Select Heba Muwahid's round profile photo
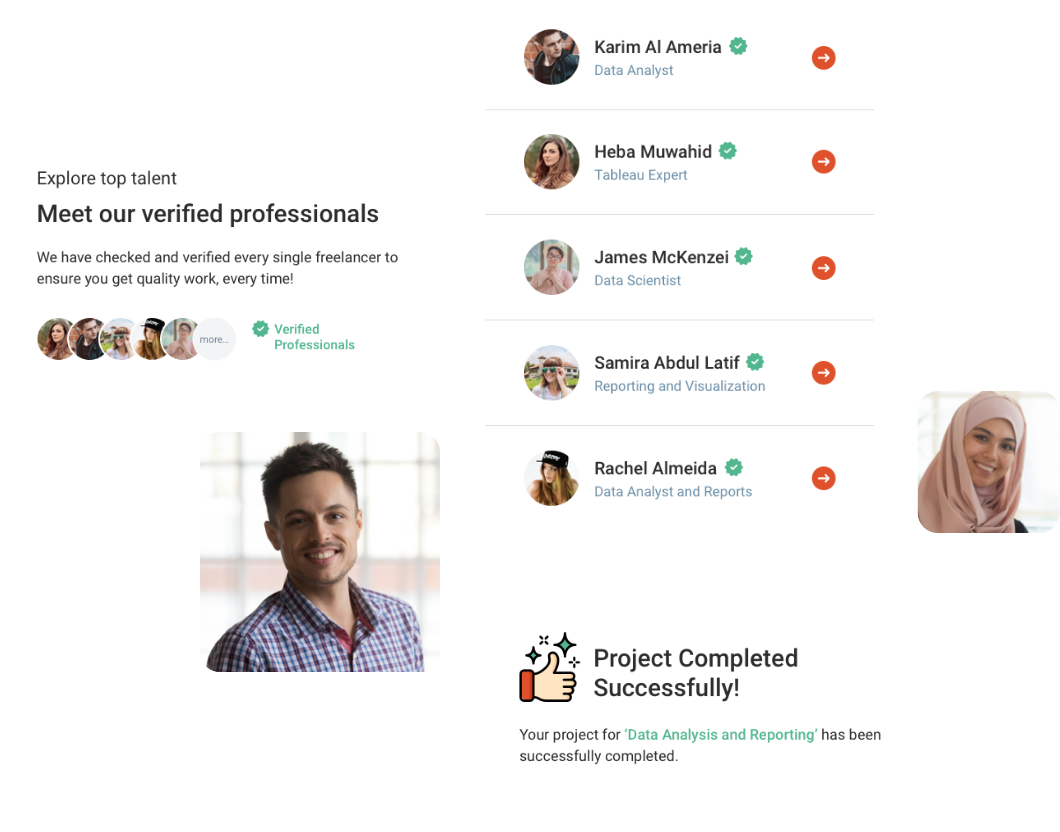The image size is (1060, 832). [552, 162]
